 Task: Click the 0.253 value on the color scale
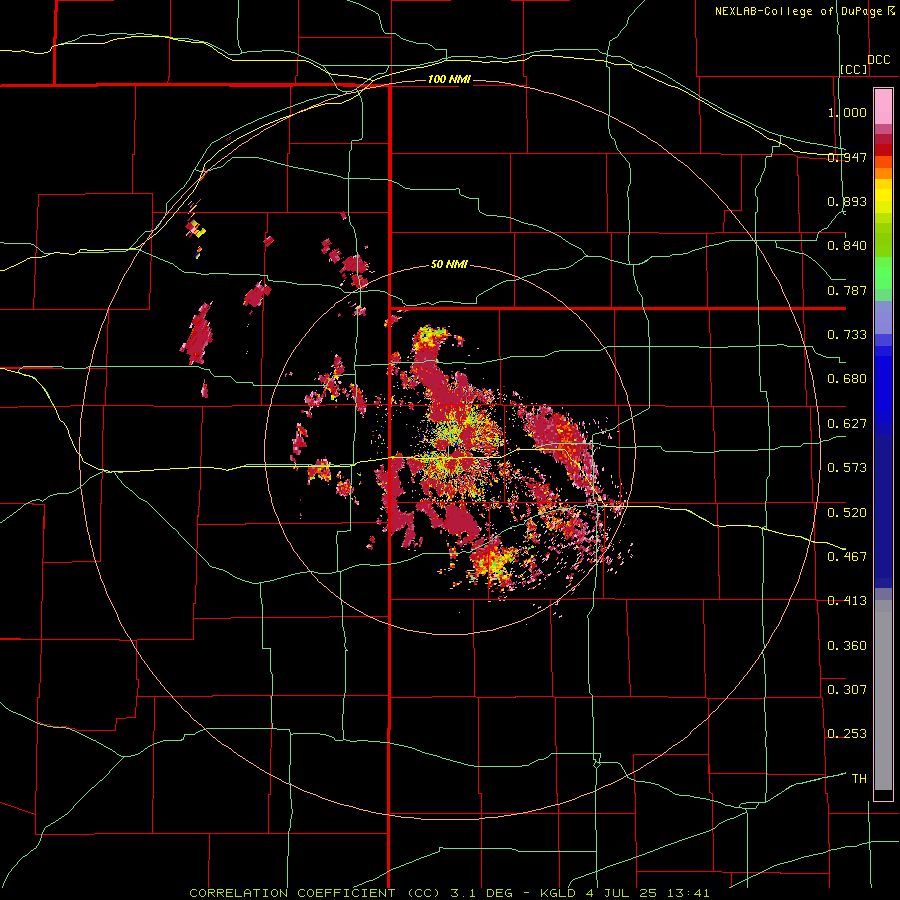tap(847, 734)
